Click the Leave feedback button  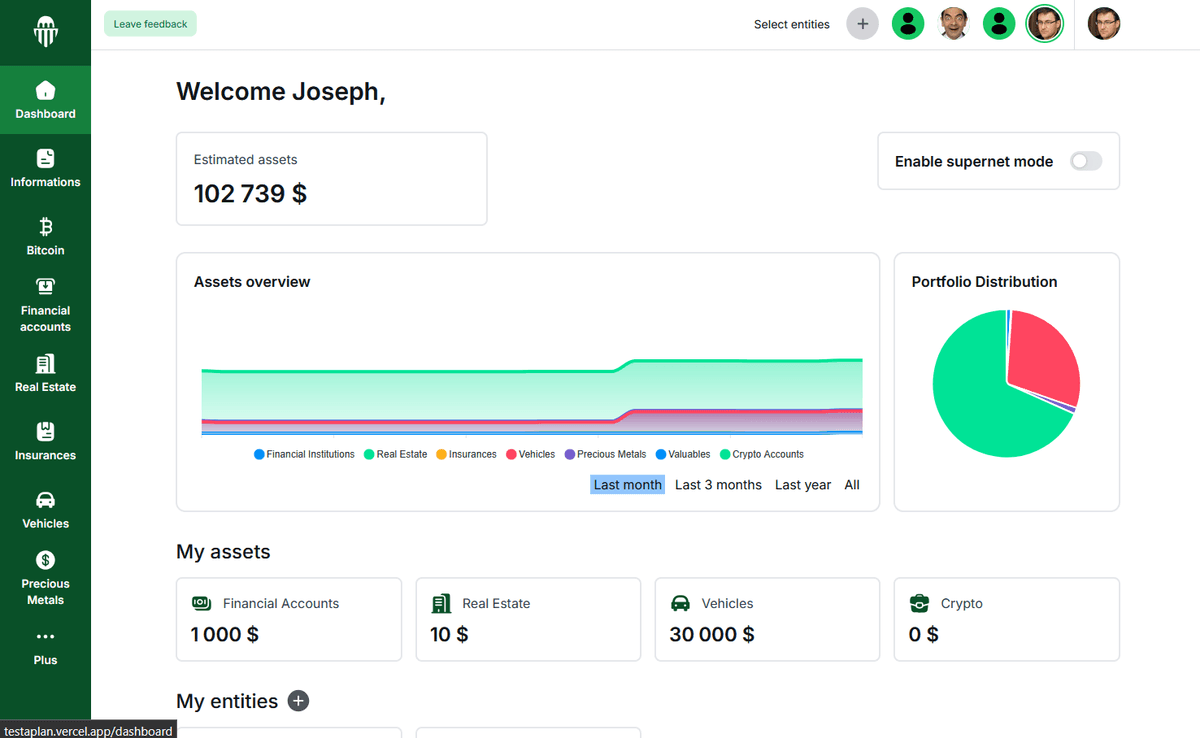pos(150,24)
